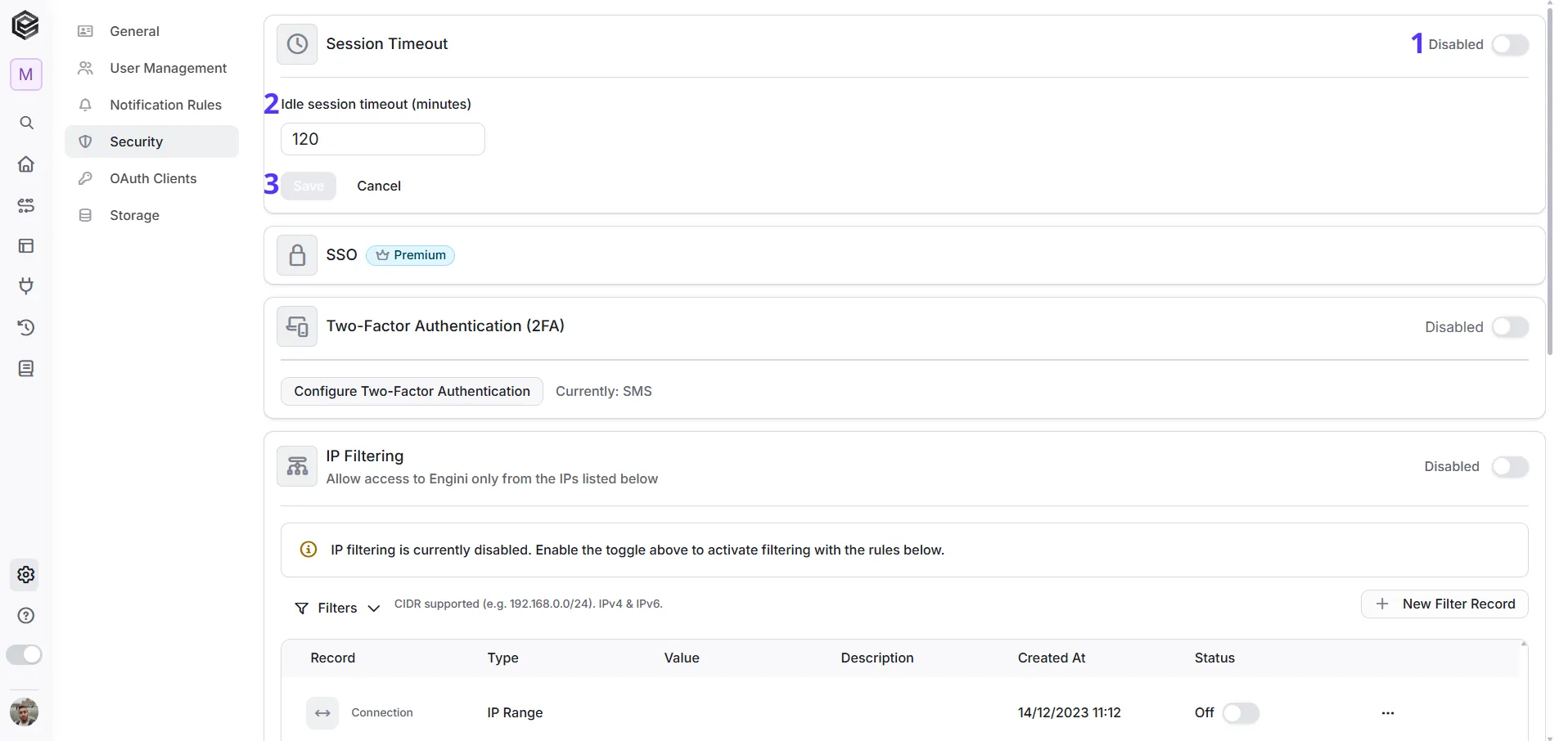Click the IP Filtering network icon

pos(297,466)
